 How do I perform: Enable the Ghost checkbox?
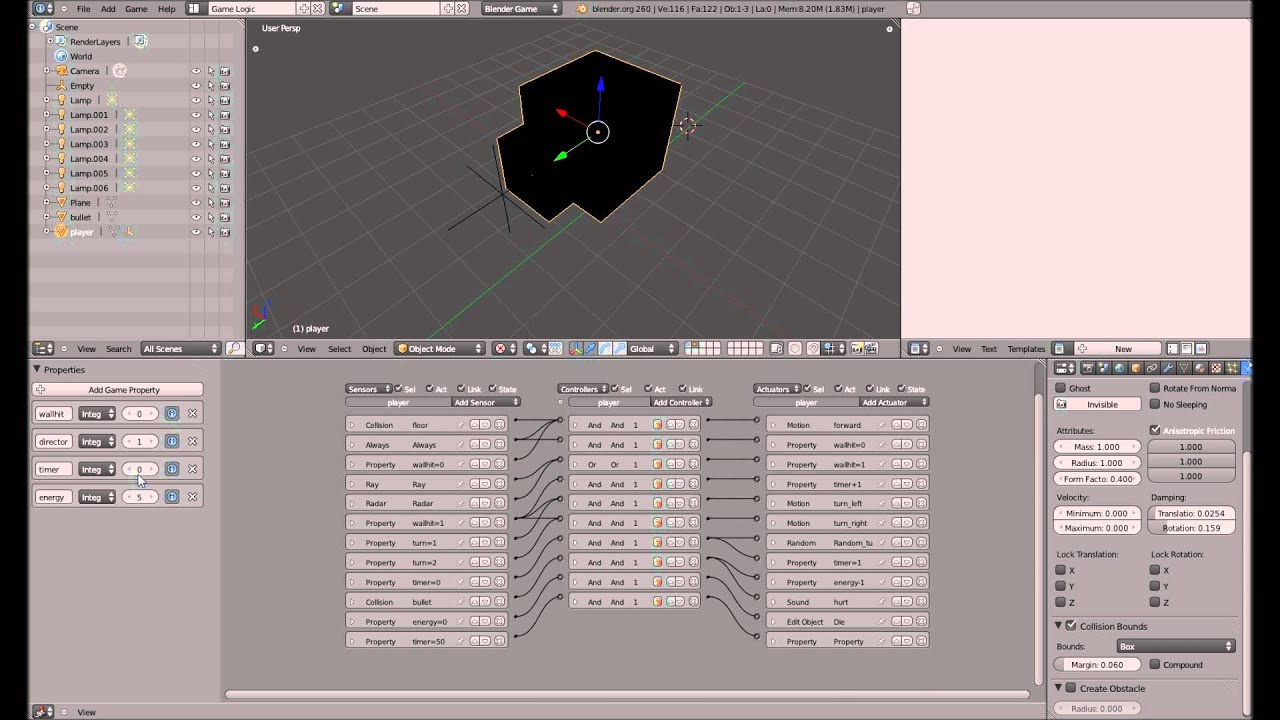1061,388
